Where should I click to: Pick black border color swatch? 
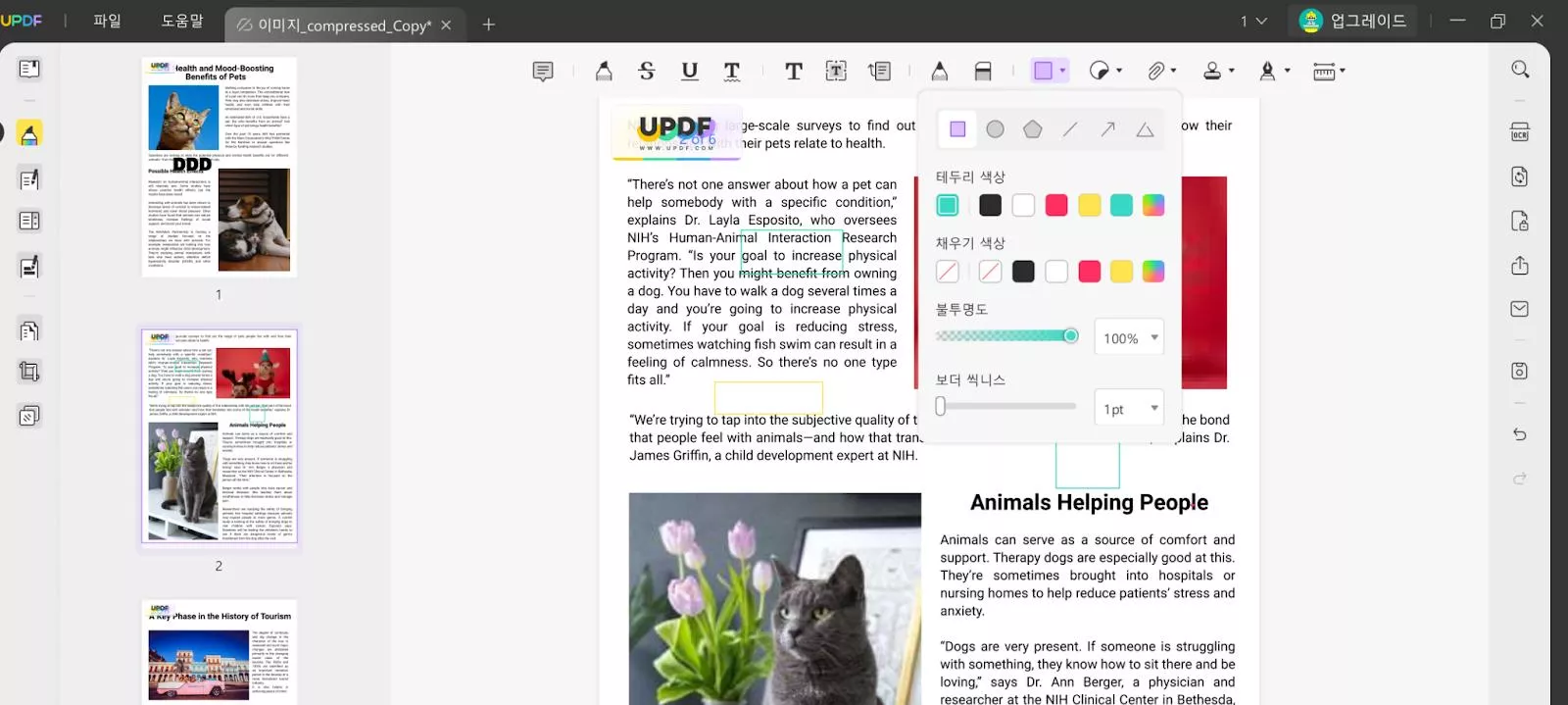[990, 205]
